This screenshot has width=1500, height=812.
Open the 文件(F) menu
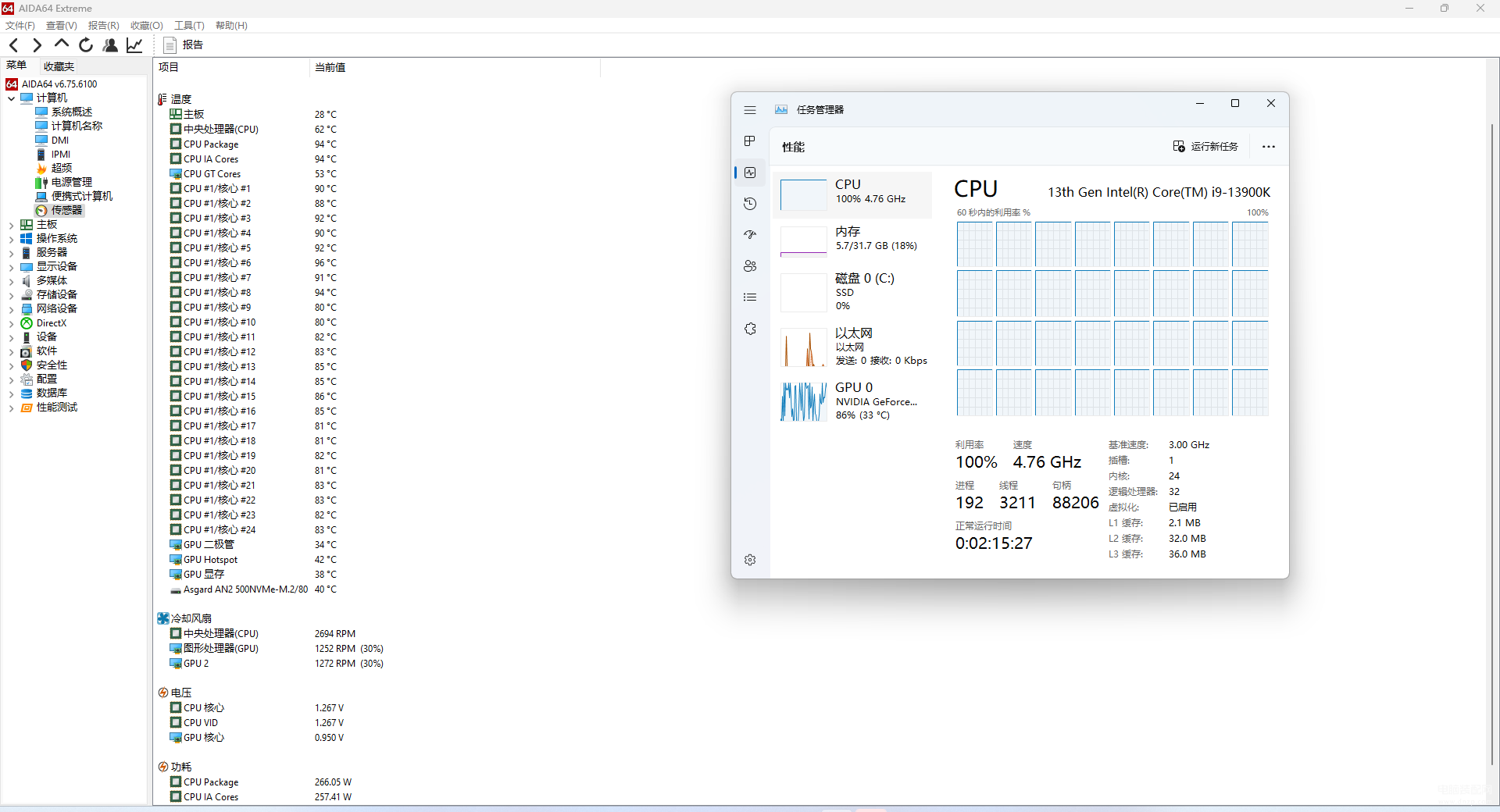[20, 26]
